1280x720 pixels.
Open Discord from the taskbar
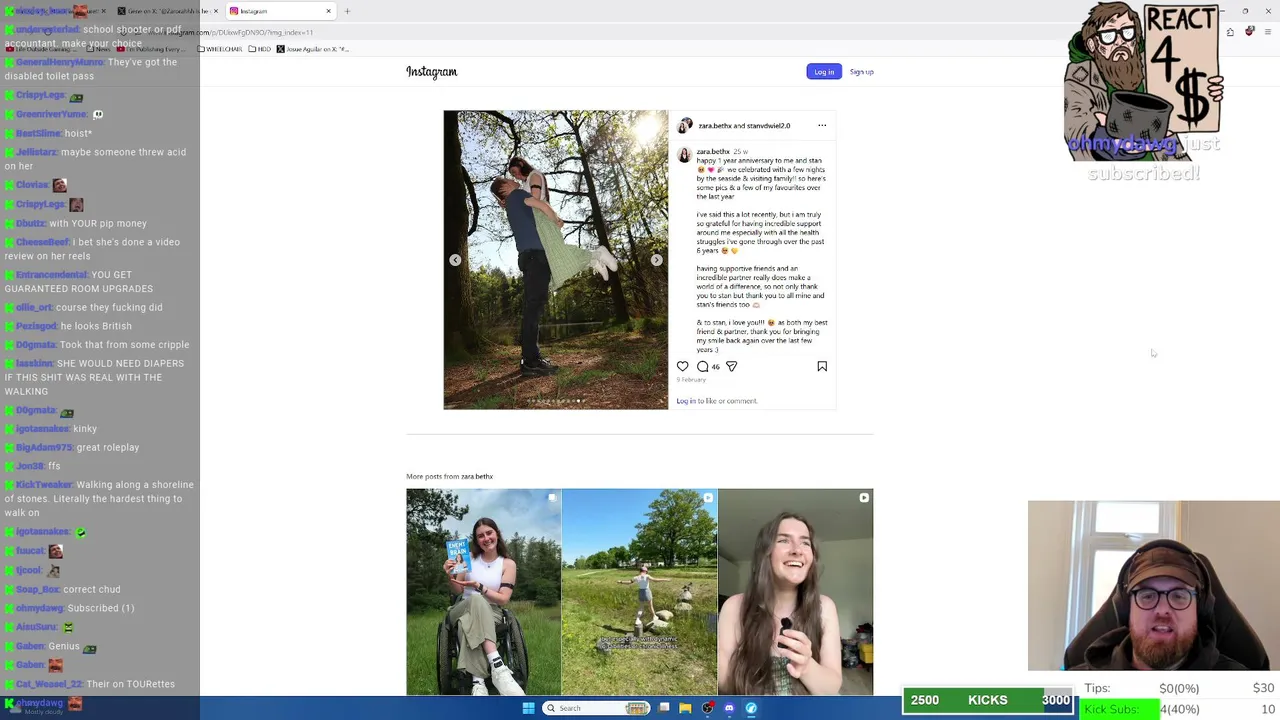click(729, 708)
